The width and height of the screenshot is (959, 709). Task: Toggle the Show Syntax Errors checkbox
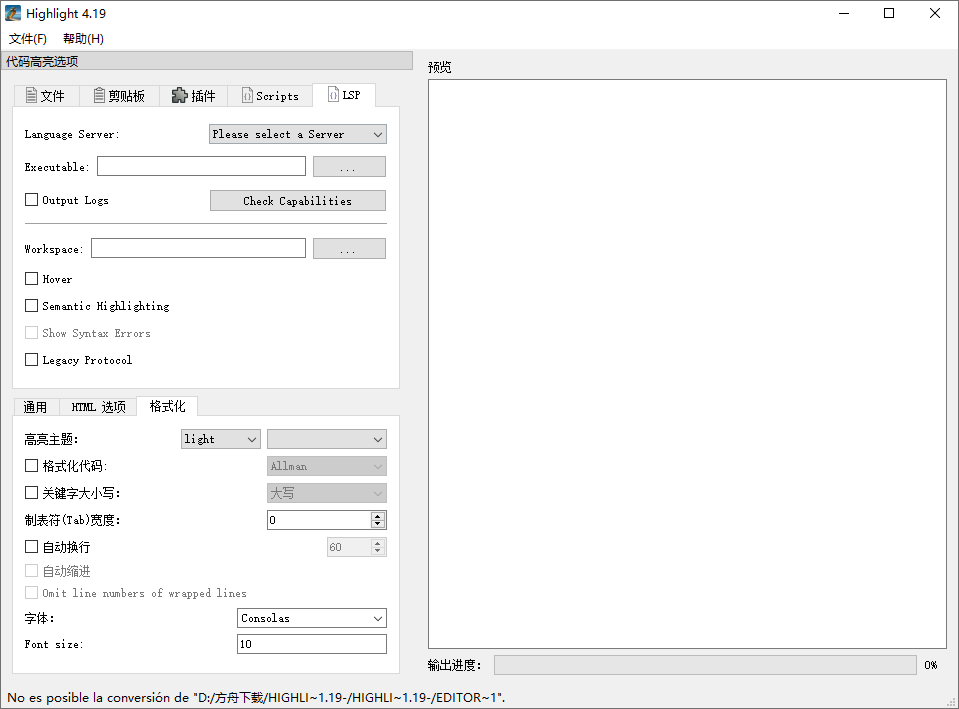click(x=31, y=332)
